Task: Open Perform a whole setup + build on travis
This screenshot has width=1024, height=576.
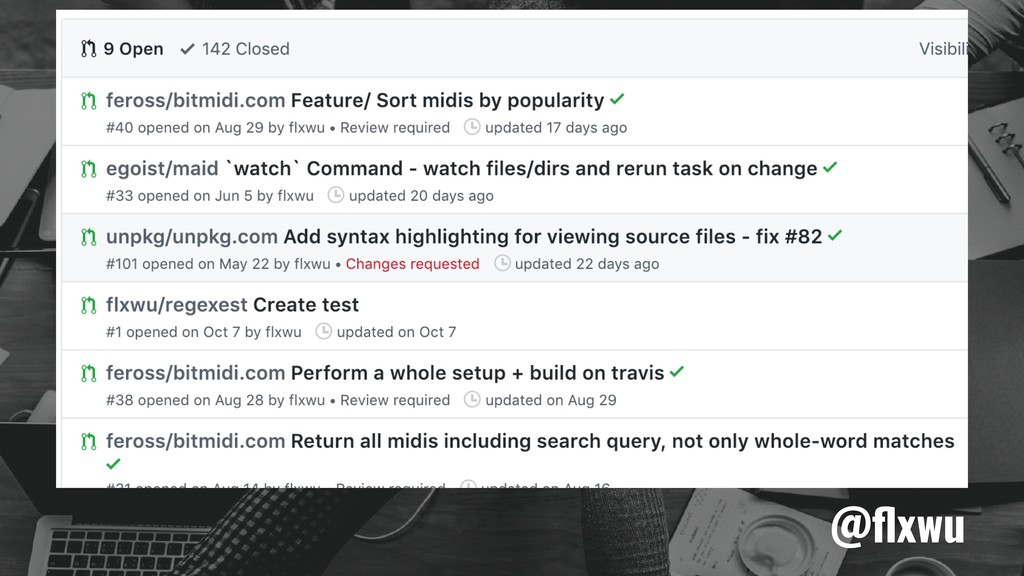Action: click(x=477, y=373)
